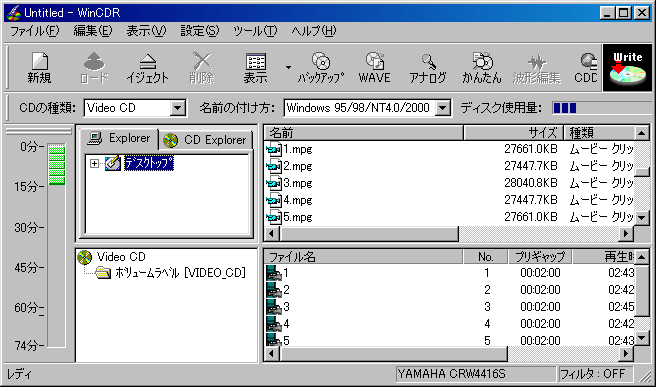Open the CDの種類 Video CD dropdown
The height and width of the screenshot is (387, 656).
[x=177, y=108]
